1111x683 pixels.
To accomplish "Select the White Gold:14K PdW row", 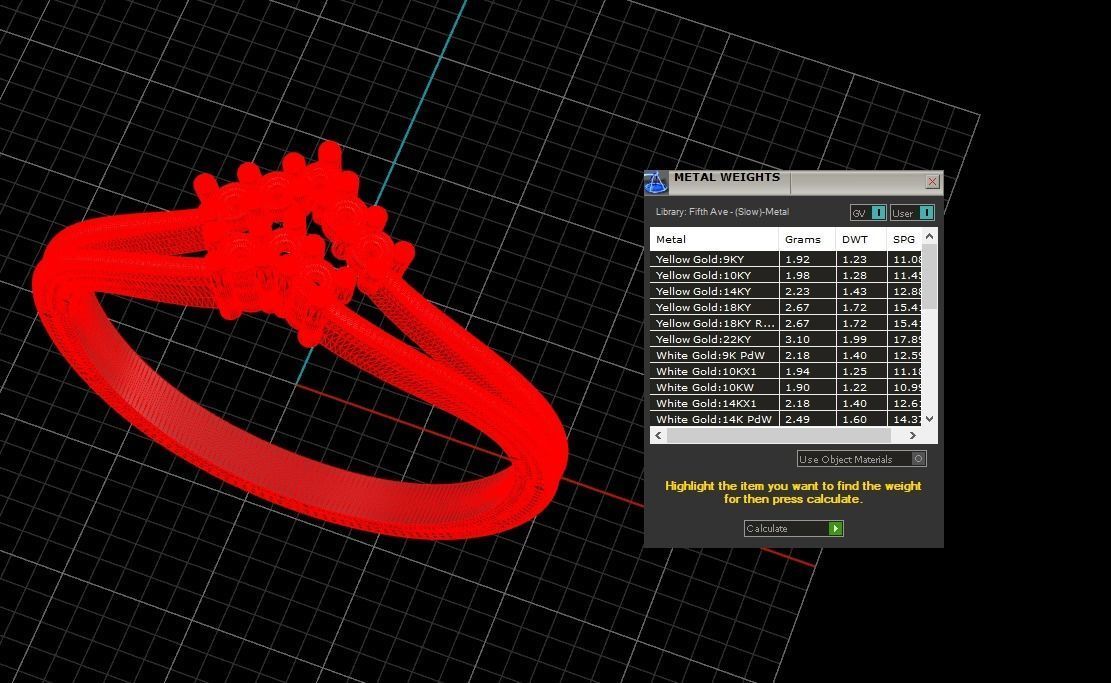I will click(x=786, y=419).
